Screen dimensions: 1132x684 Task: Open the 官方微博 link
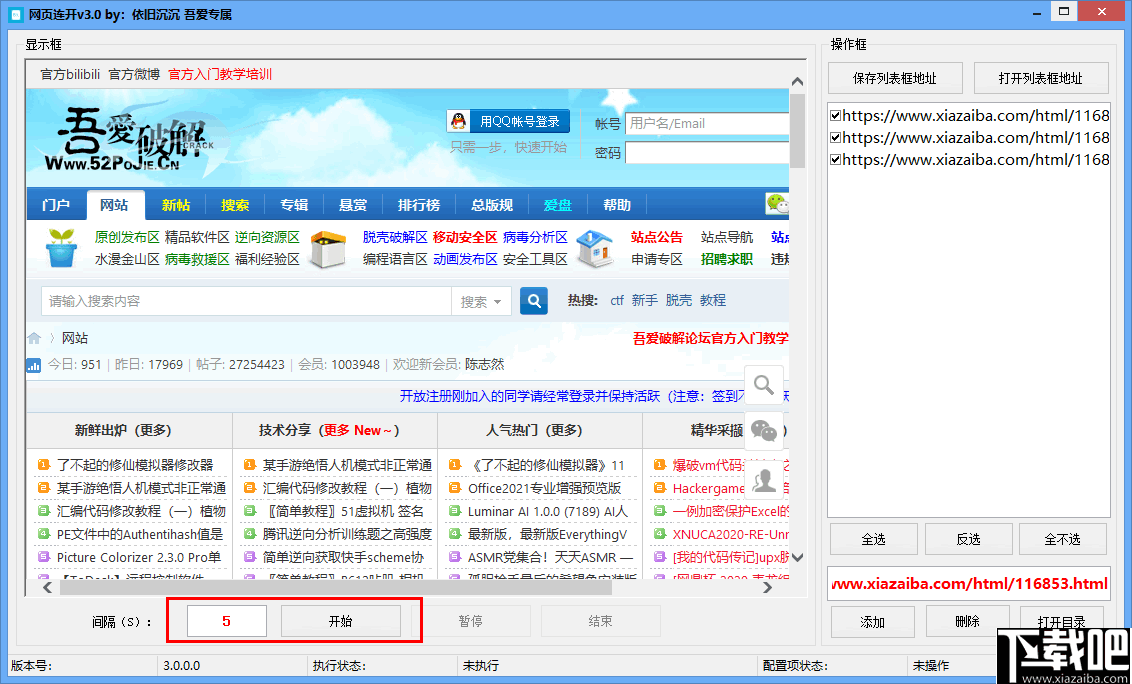tap(134, 74)
